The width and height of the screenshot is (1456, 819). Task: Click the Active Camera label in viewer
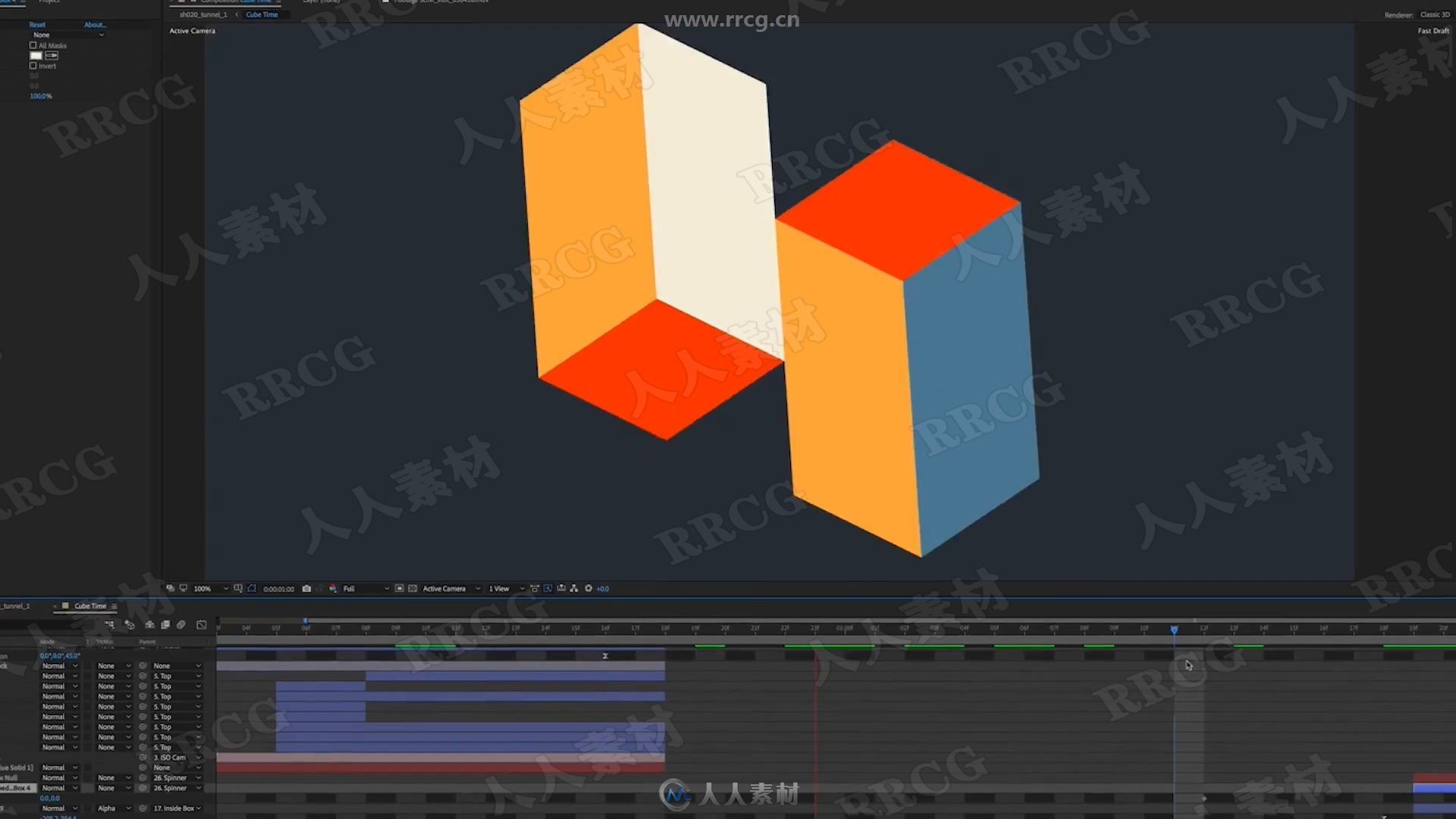(x=192, y=31)
